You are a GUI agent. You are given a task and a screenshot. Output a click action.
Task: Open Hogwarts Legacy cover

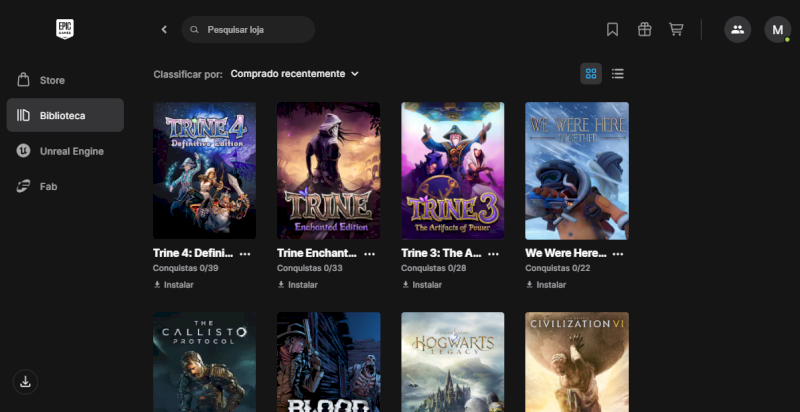[453, 362]
